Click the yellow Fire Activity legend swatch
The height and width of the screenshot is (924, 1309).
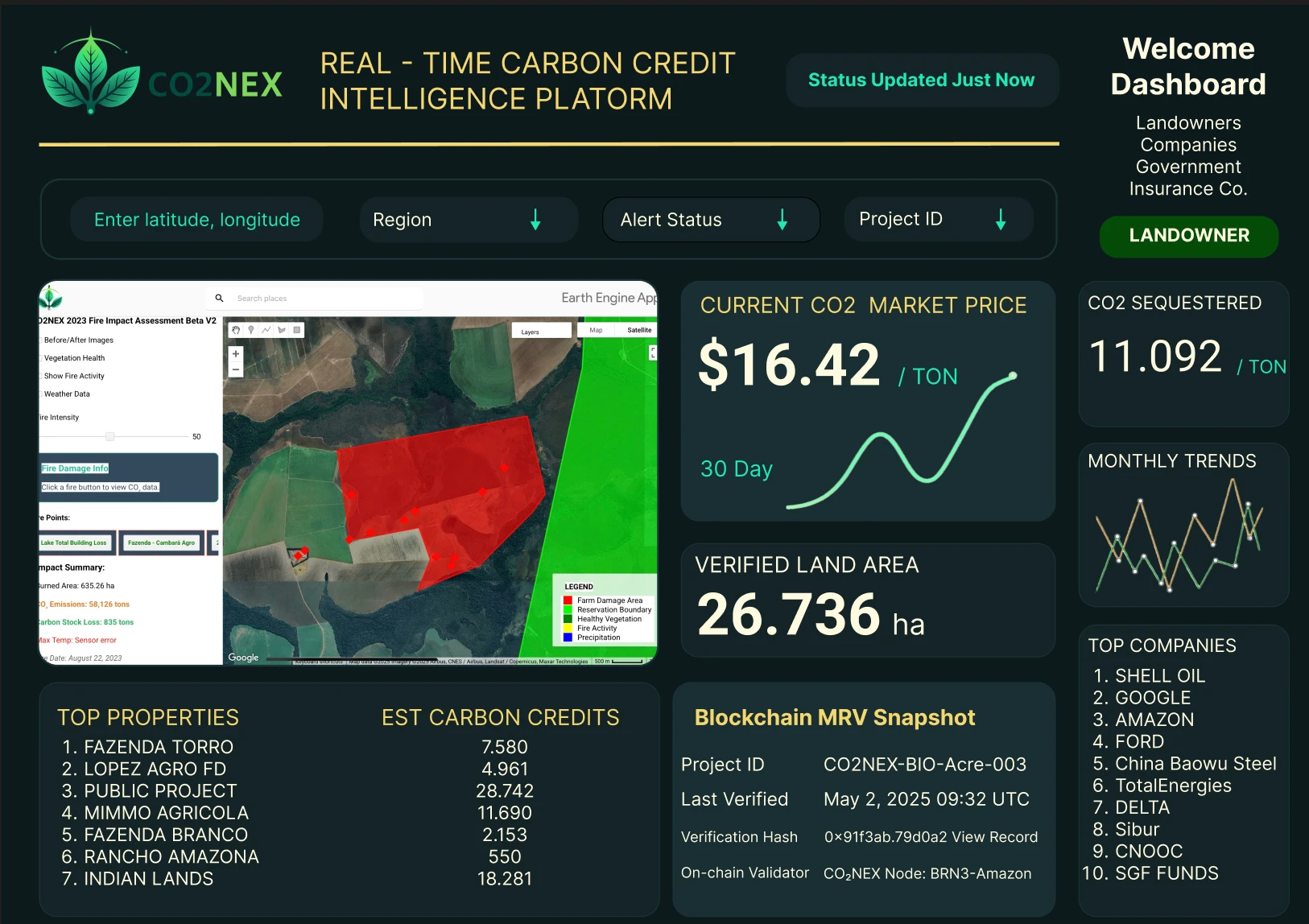pos(568,629)
